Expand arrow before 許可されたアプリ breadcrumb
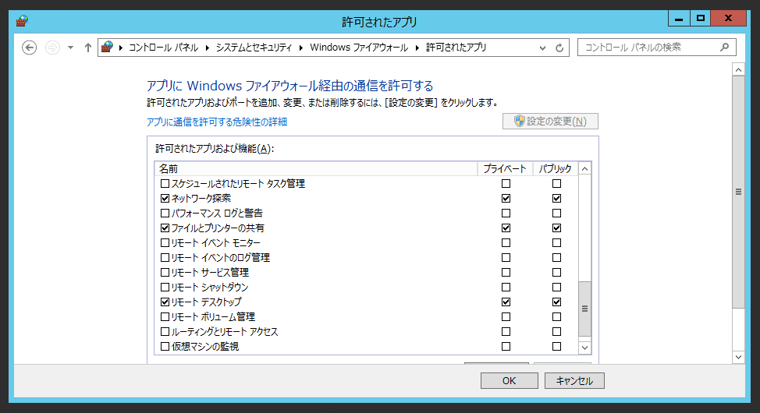Viewport: 760px width, 413px height. tap(417, 48)
